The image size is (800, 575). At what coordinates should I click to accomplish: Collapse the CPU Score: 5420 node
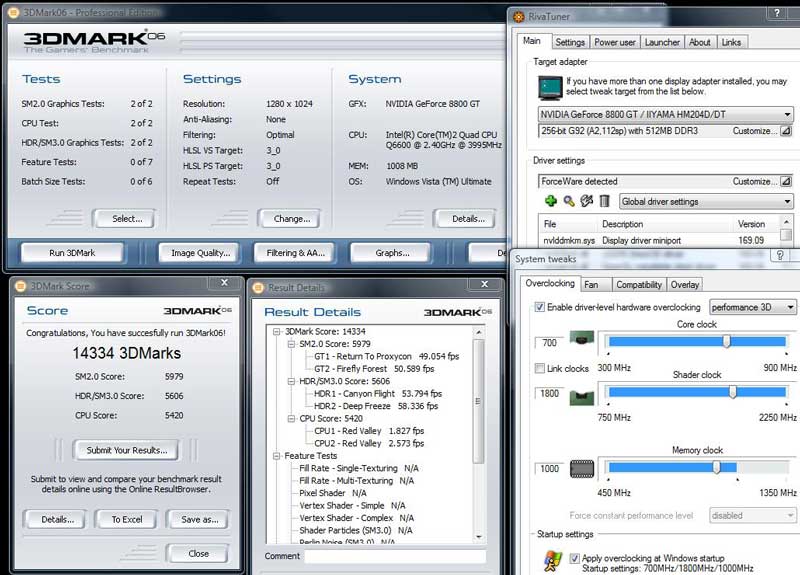tap(291, 418)
